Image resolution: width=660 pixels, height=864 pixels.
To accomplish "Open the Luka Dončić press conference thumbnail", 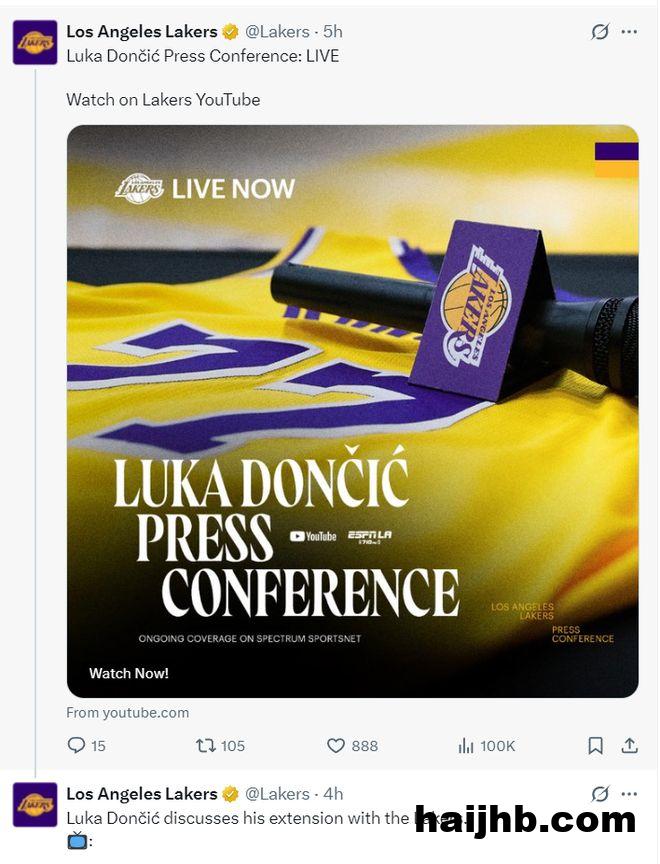I will click(x=352, y=410).
